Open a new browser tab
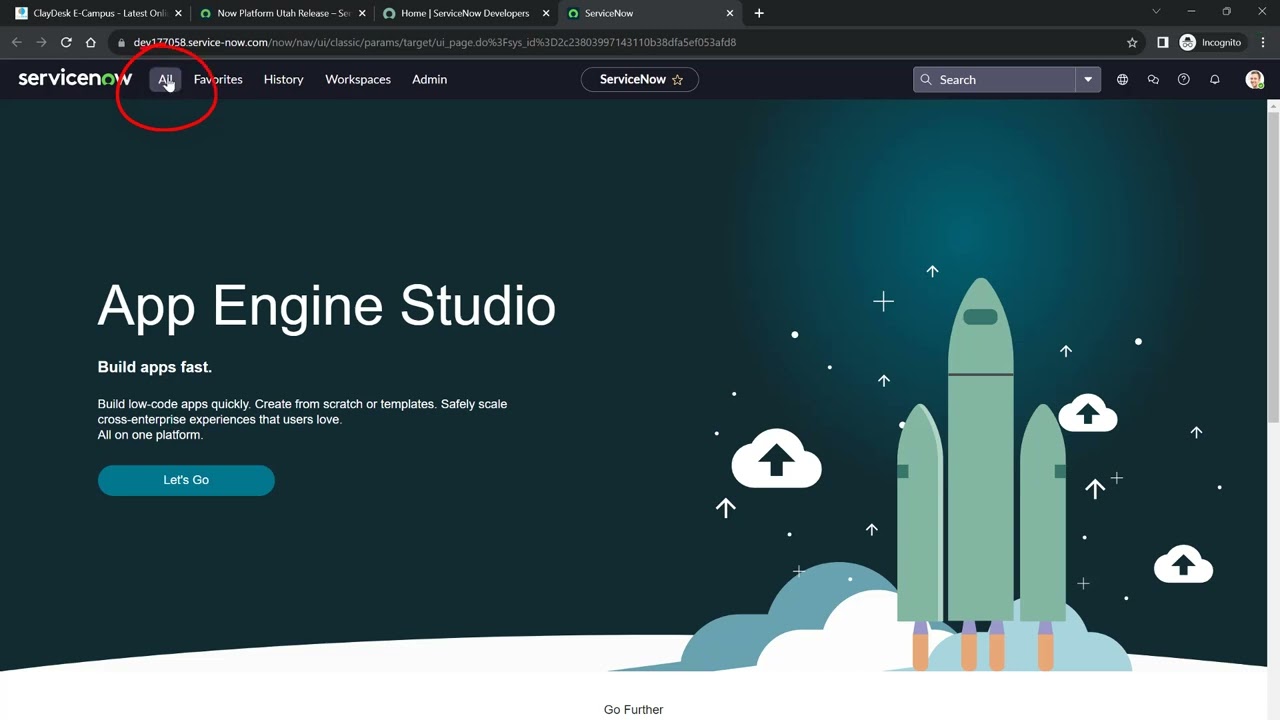The width and height of the screenshot is (1280, 720). click(x=759, y=13)
